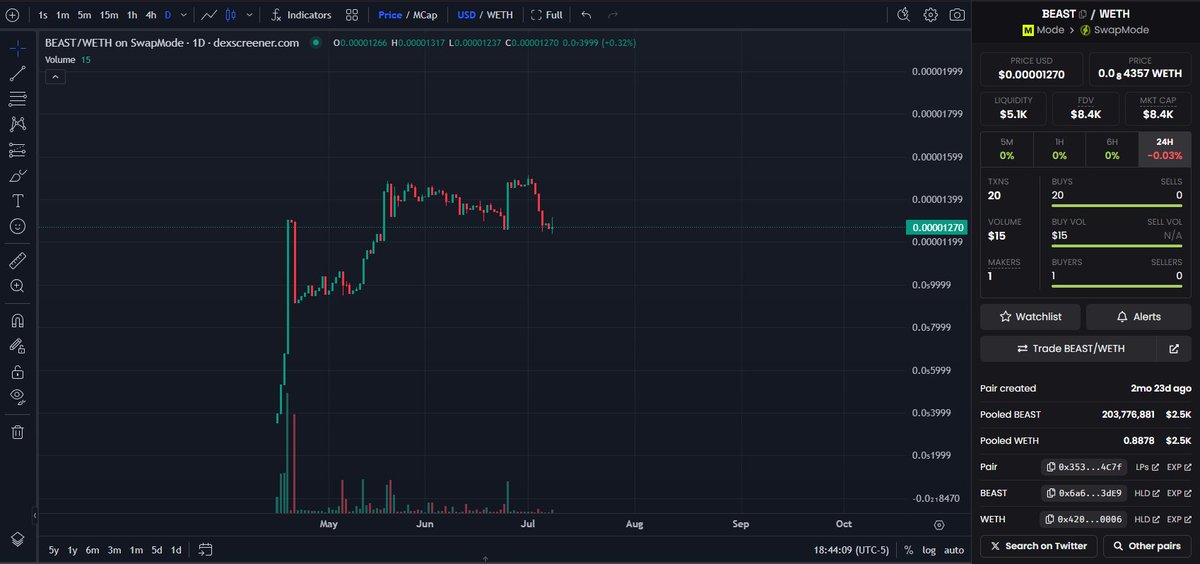Add pair to Watchlist
This screenshot has width=1200, height=564.
click(1031, 316)
